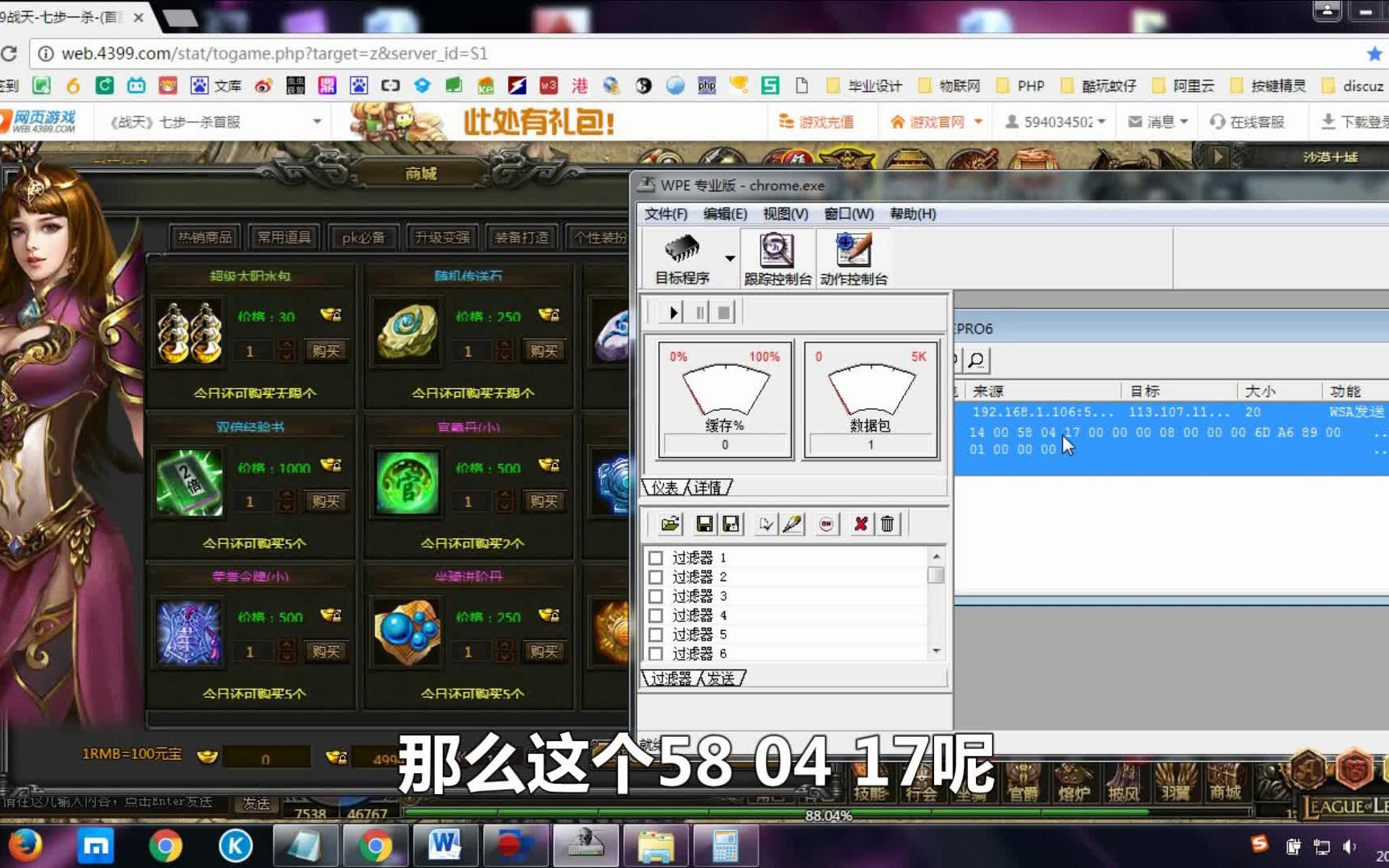
Task: Click the 毕业设计 bookmark folder
Action: coord(865,86)
